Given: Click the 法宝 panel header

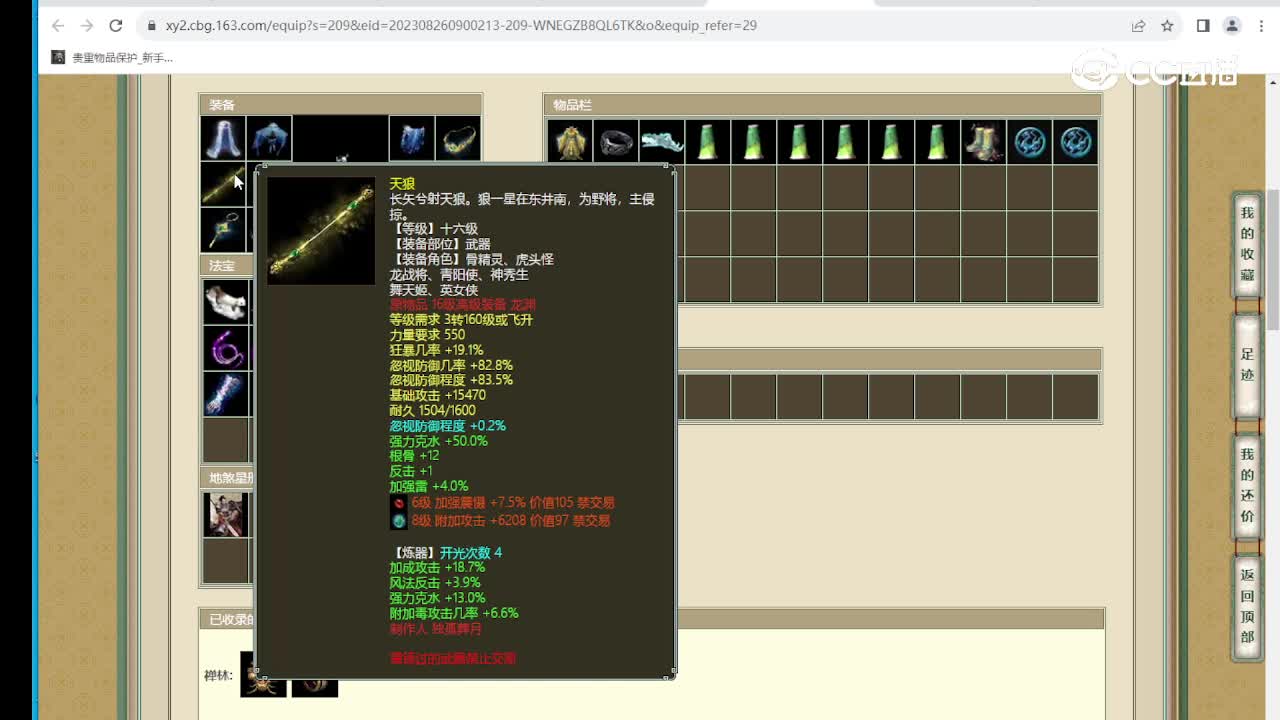Looking at the screenshot, I should point(228,266).
